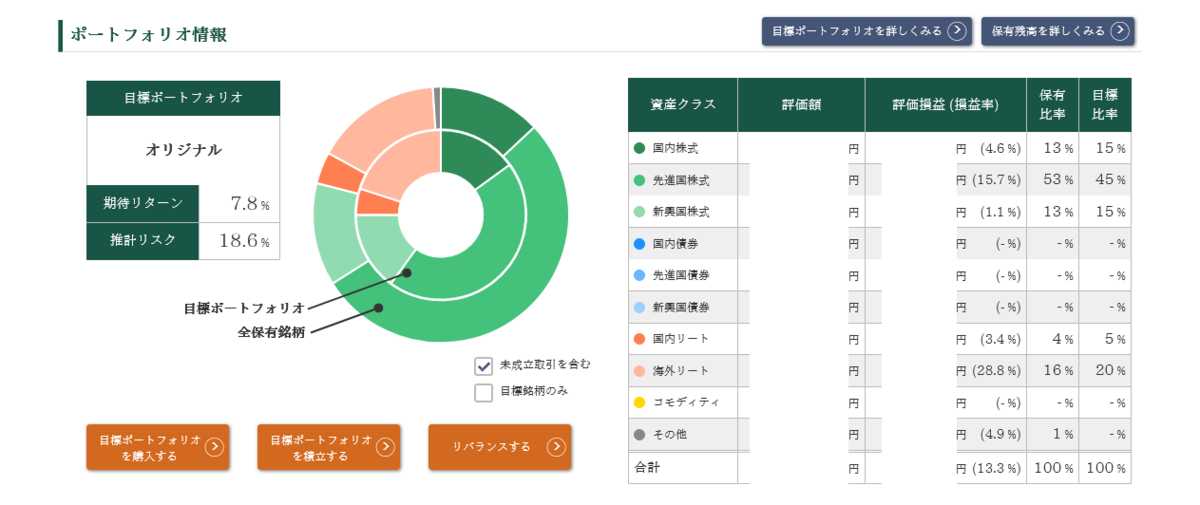Uncheck 未成立取引を含む checkbox

pos(484,365)
